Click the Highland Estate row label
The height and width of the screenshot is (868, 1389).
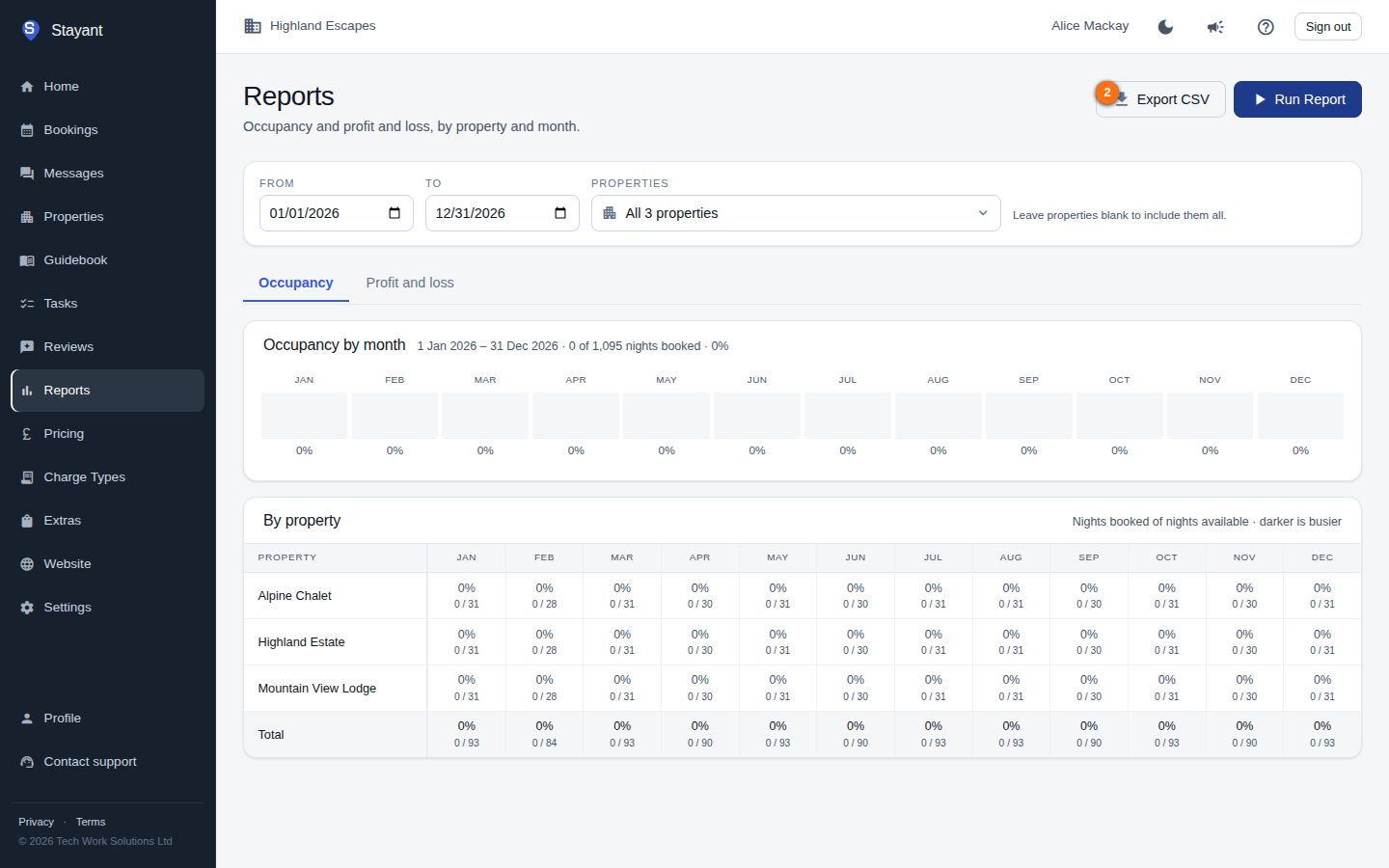(x=301, y=642)
